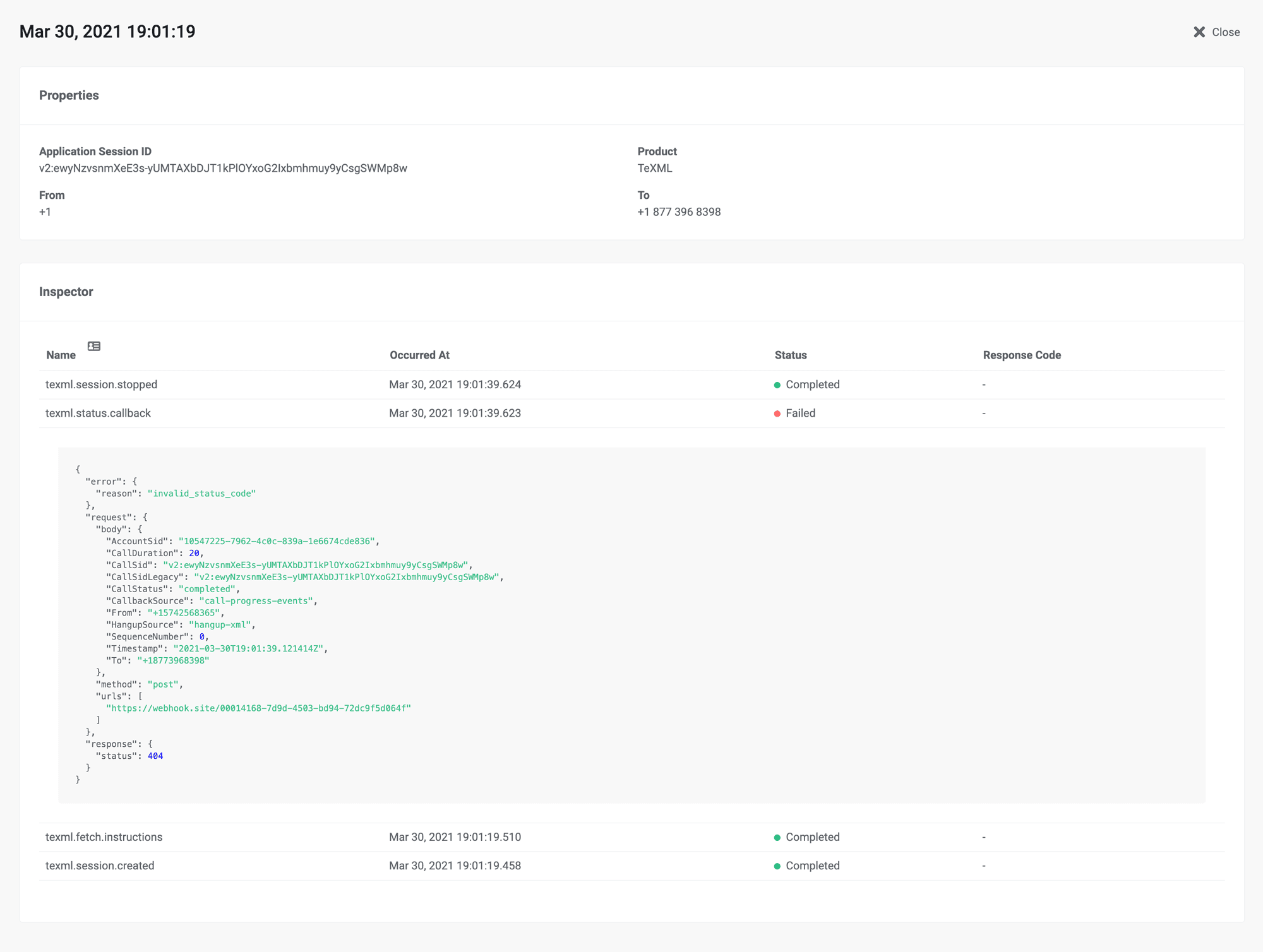Click the response status 404 value
Image resolution: width=1263 pixels, height=952 pixels.
(155, 756)
